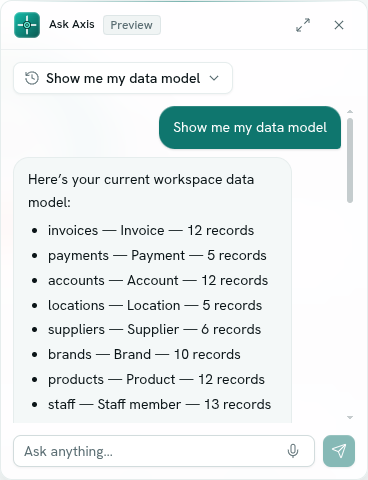Click the scrollbar up arrow
This screenshot has width=368, height=480.
coord(350,112)
